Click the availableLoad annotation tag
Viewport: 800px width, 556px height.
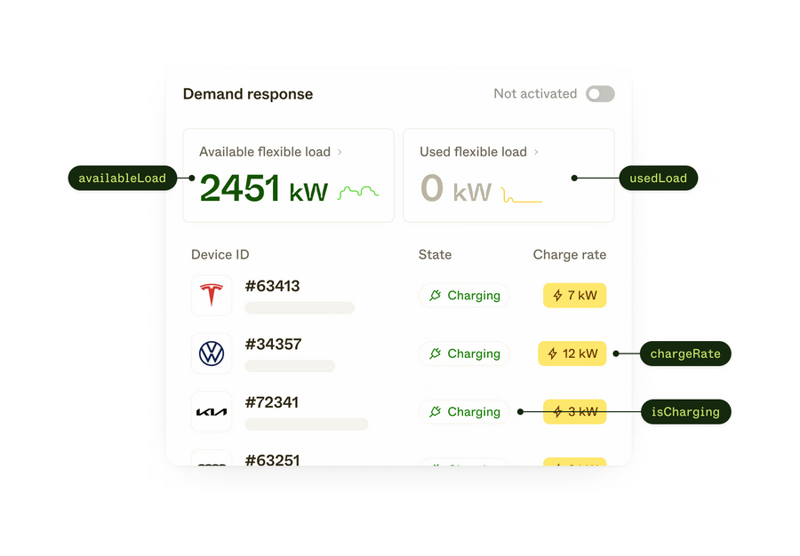[x=122, y=178]
